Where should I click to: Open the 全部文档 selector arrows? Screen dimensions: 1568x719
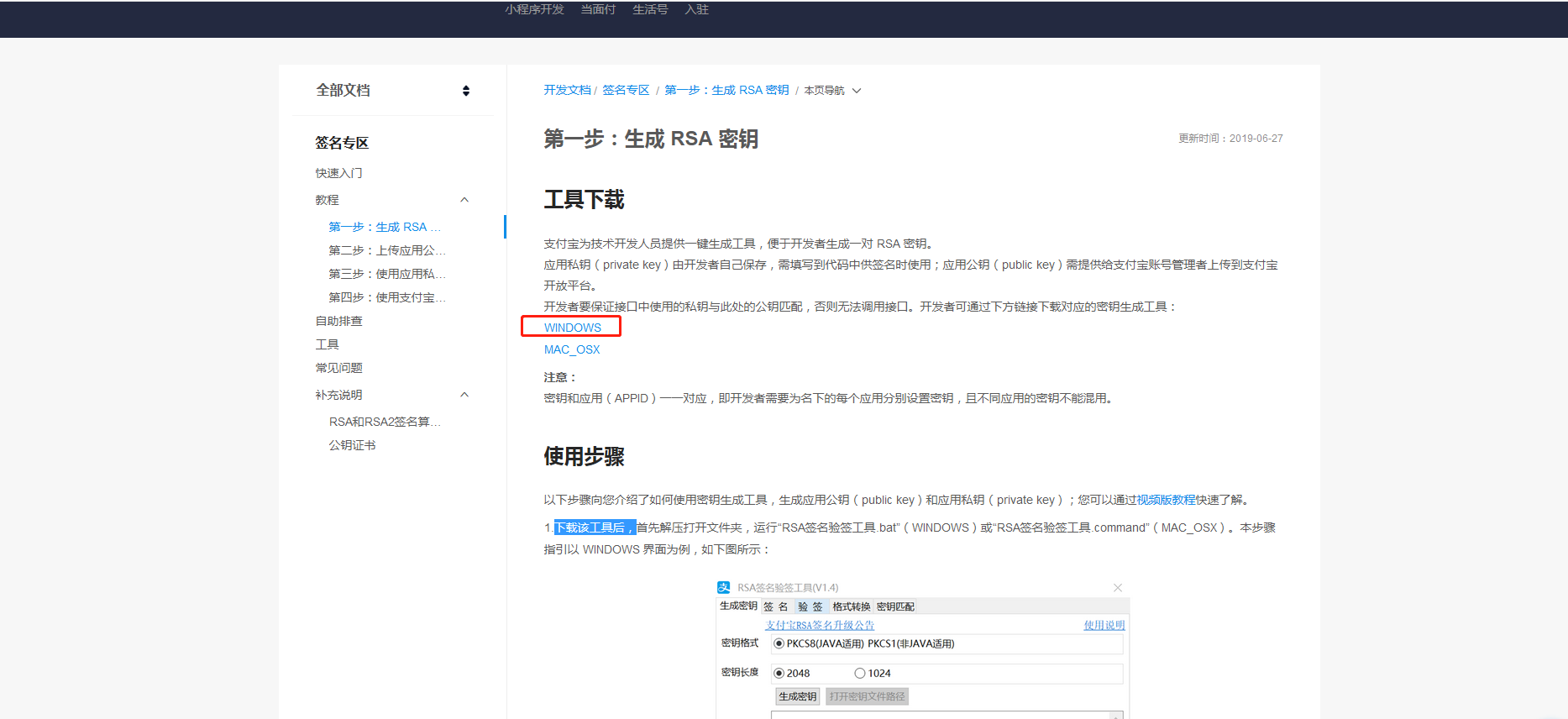point(466,91)
